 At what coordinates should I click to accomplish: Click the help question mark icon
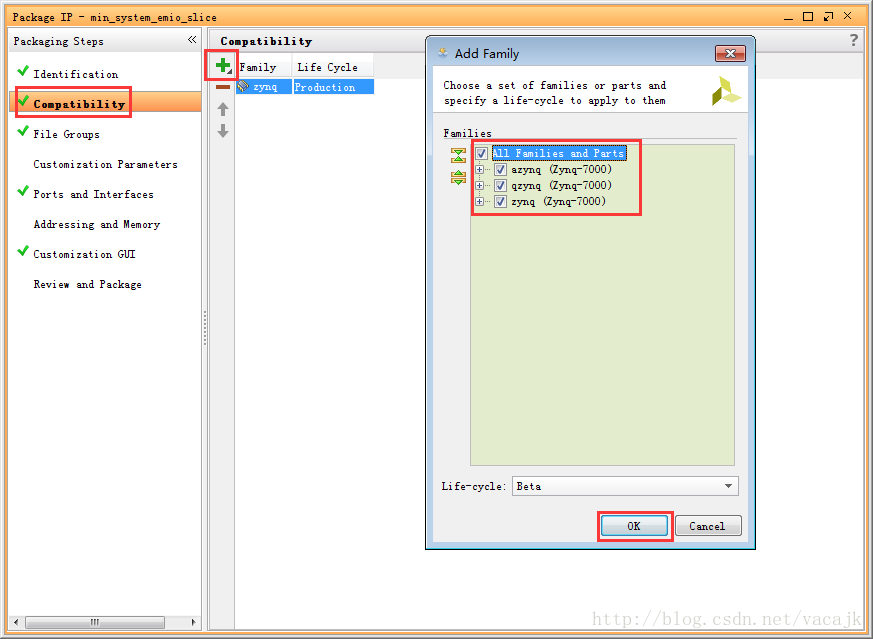click(854, 40)
